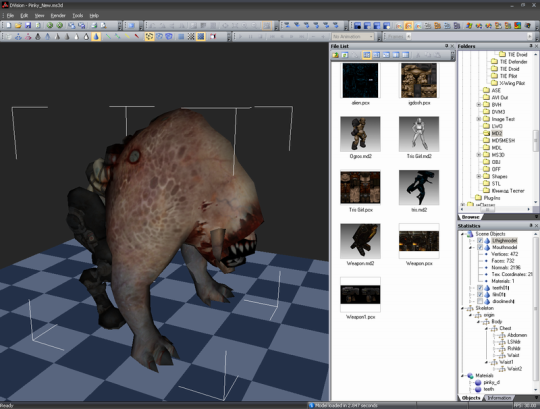Click the pink move object icon
The height and width of the screenshot is (409, 540).
(28, 36)
